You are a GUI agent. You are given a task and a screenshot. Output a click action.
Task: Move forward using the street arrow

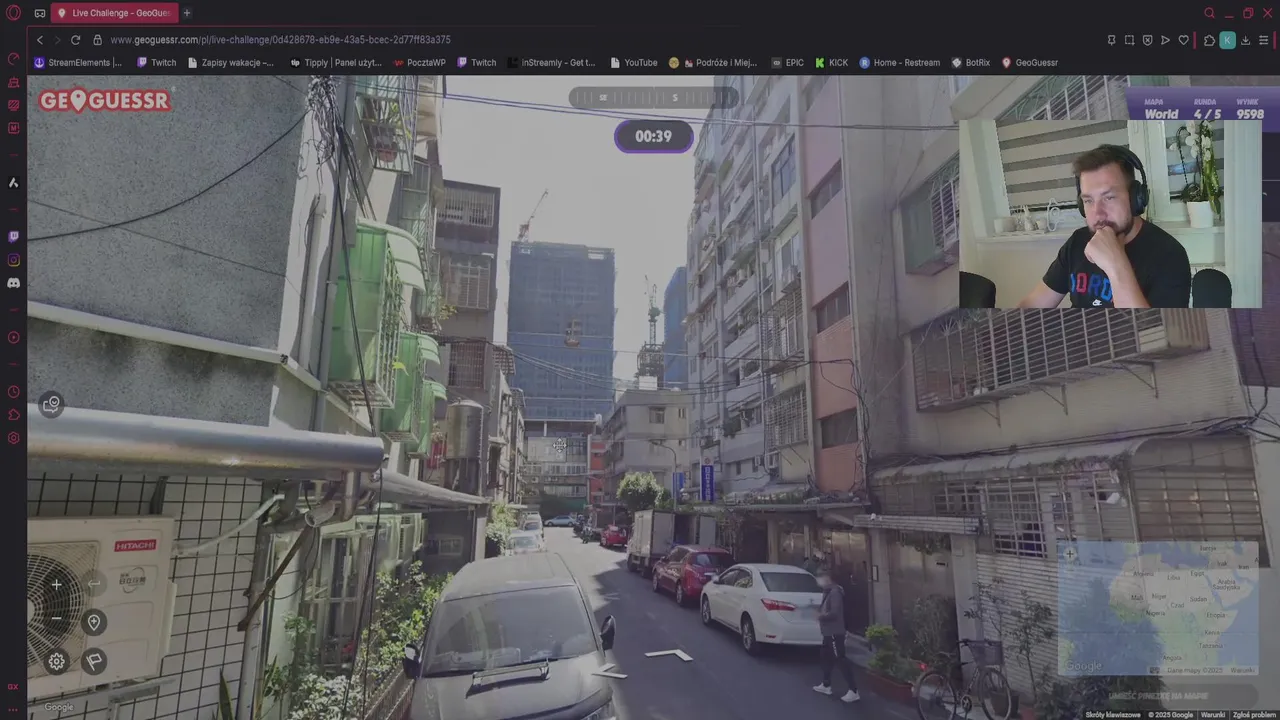pyautogui.click(x=668, y=655)
